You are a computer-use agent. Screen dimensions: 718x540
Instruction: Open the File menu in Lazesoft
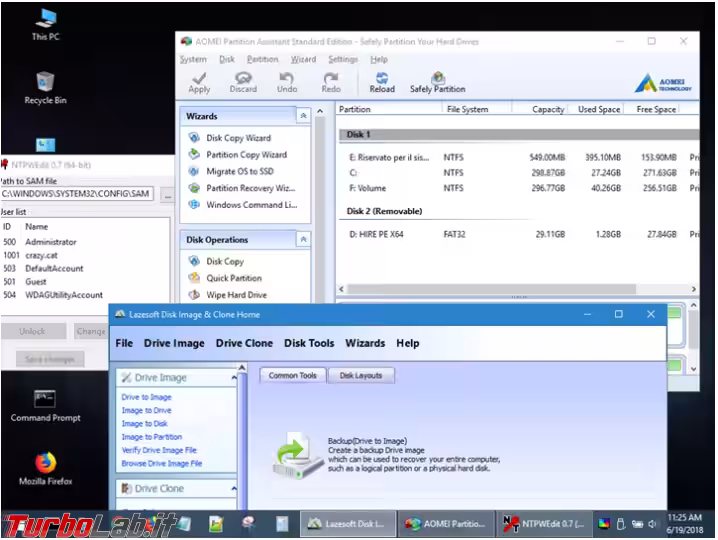pyautogui.click(x=124, y=344)
